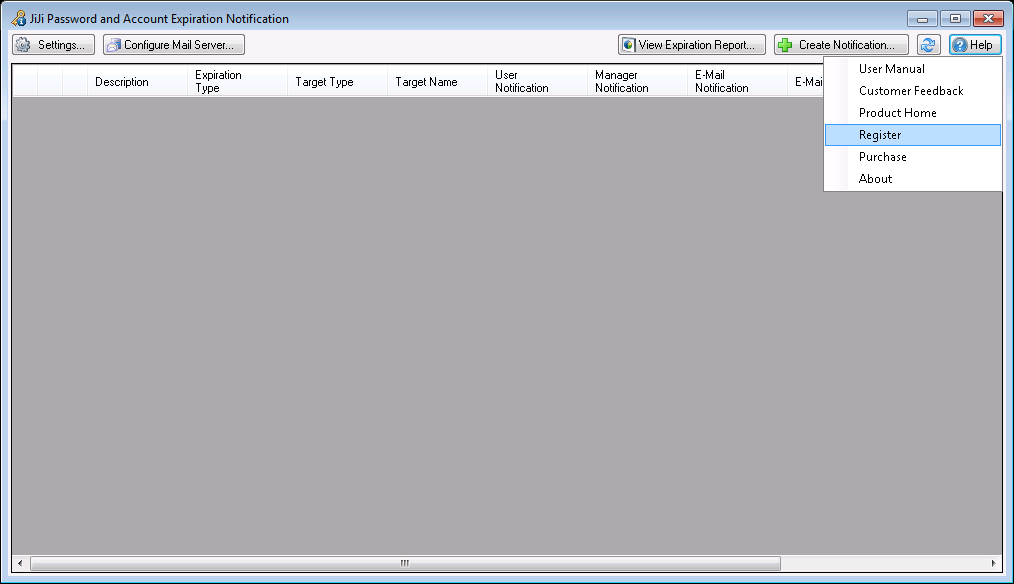
Task: Click the Description column header
Action: point(137,81)
